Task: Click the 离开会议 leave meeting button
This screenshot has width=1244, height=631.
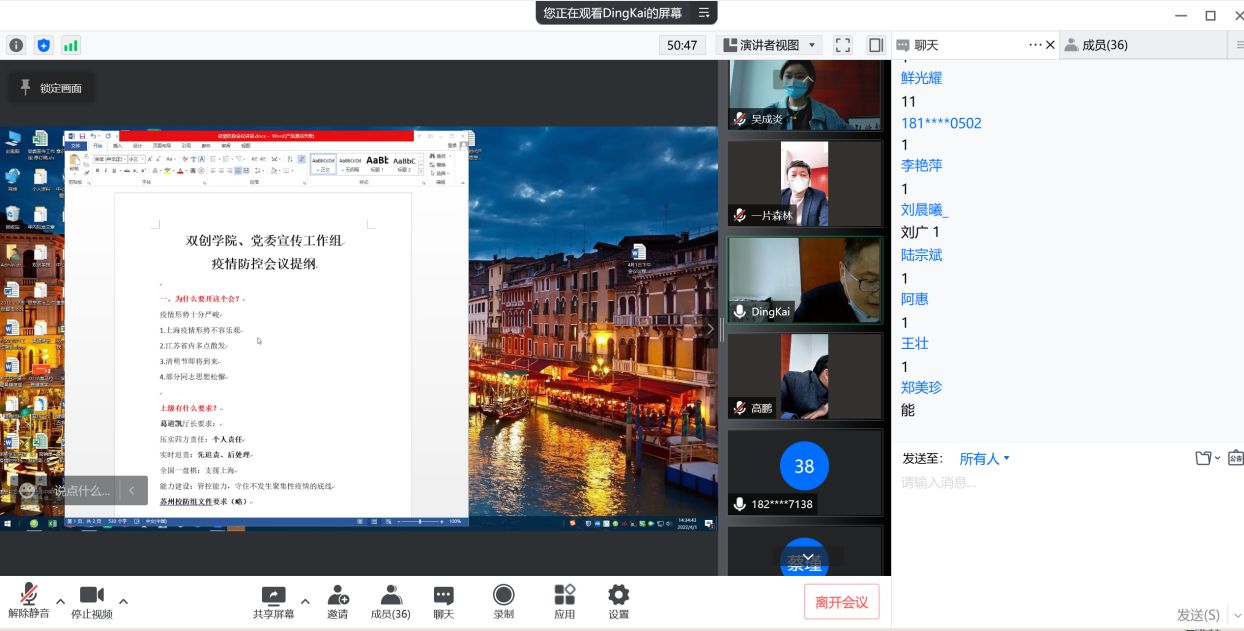Action: (x=841, y=602)
